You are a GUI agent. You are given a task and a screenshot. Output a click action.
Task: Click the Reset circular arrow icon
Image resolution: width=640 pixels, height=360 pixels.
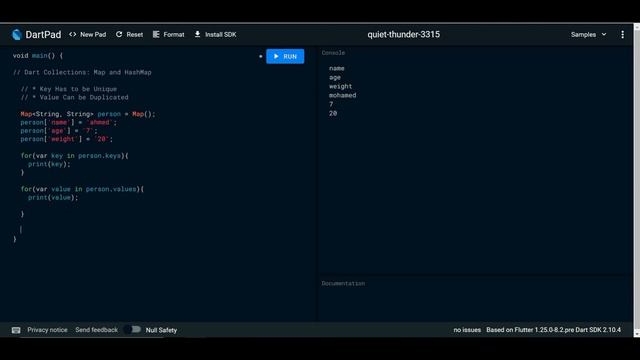119,35
